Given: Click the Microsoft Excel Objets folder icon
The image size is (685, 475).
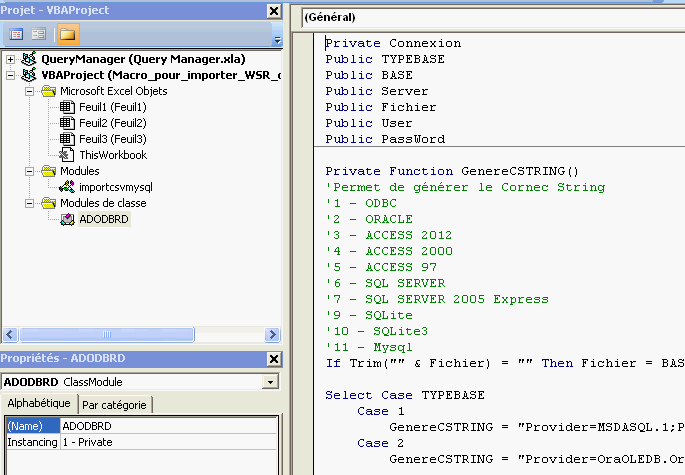Looking at the screenshot, I should [x=48, y=91].
